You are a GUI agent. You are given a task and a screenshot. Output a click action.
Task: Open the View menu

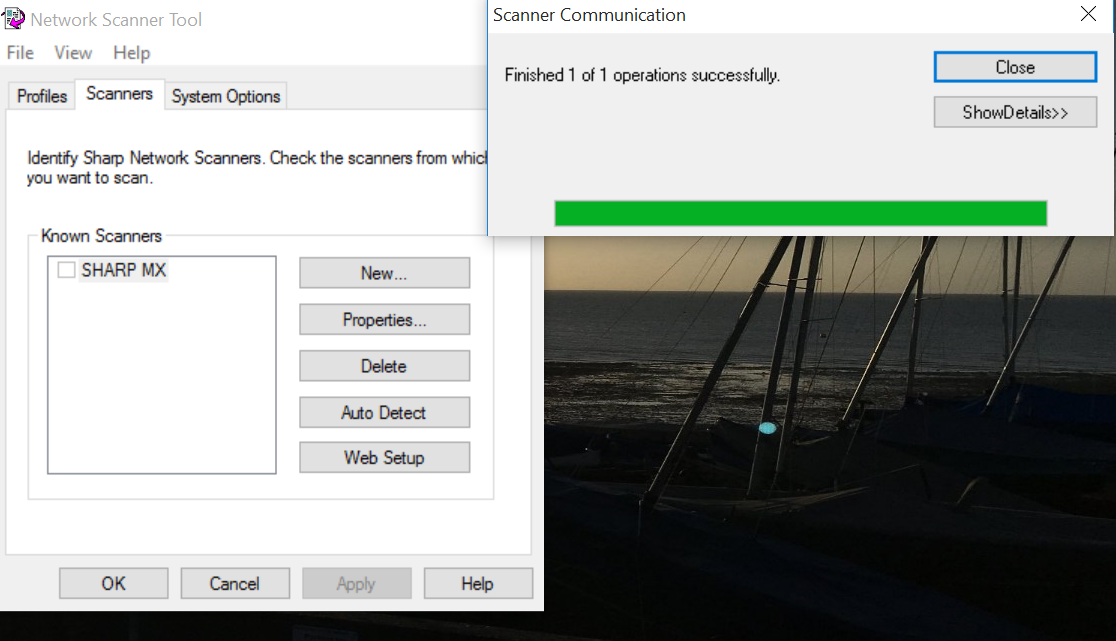coord(73,53)
